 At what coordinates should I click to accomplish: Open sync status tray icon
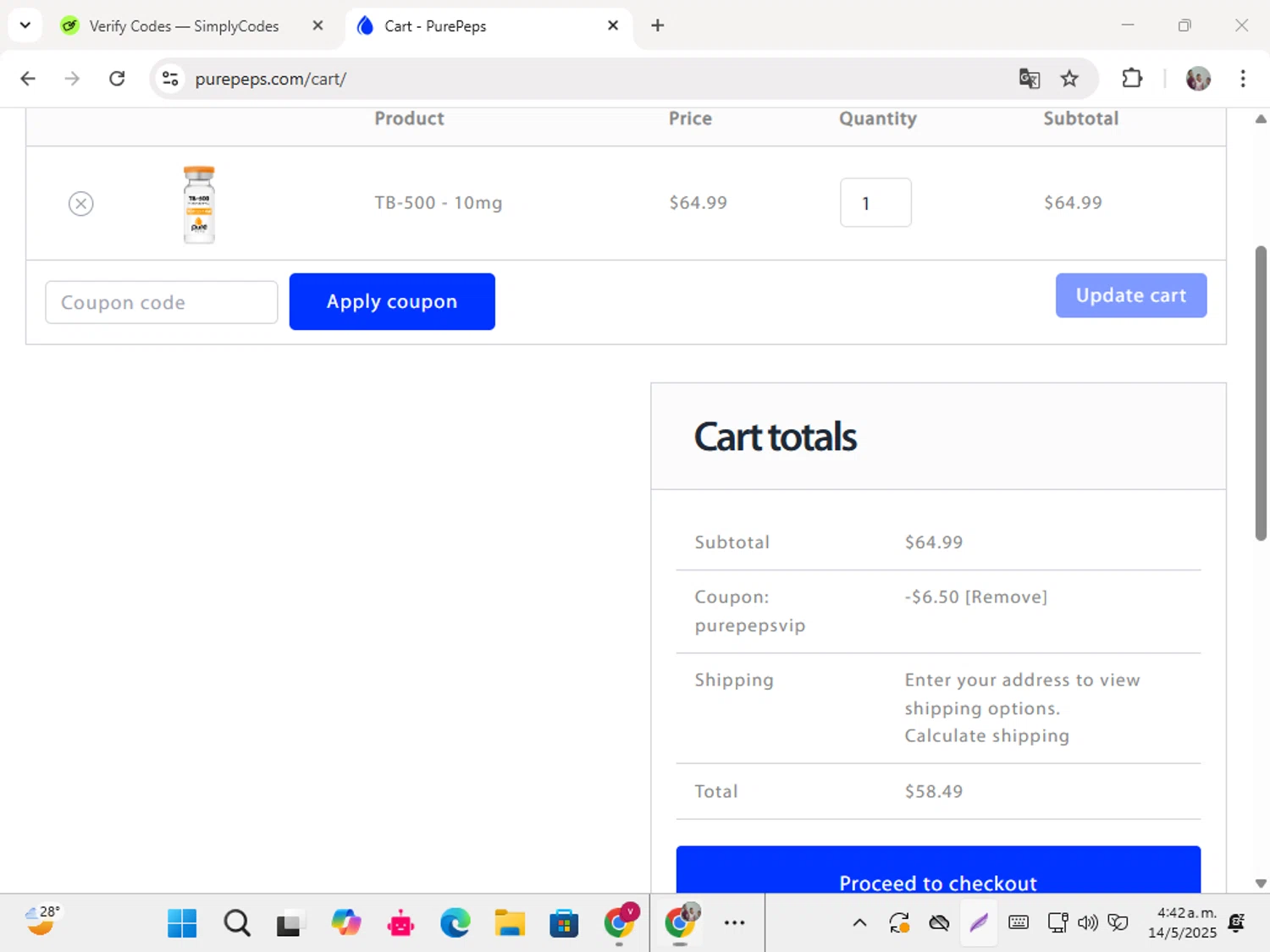899,923
